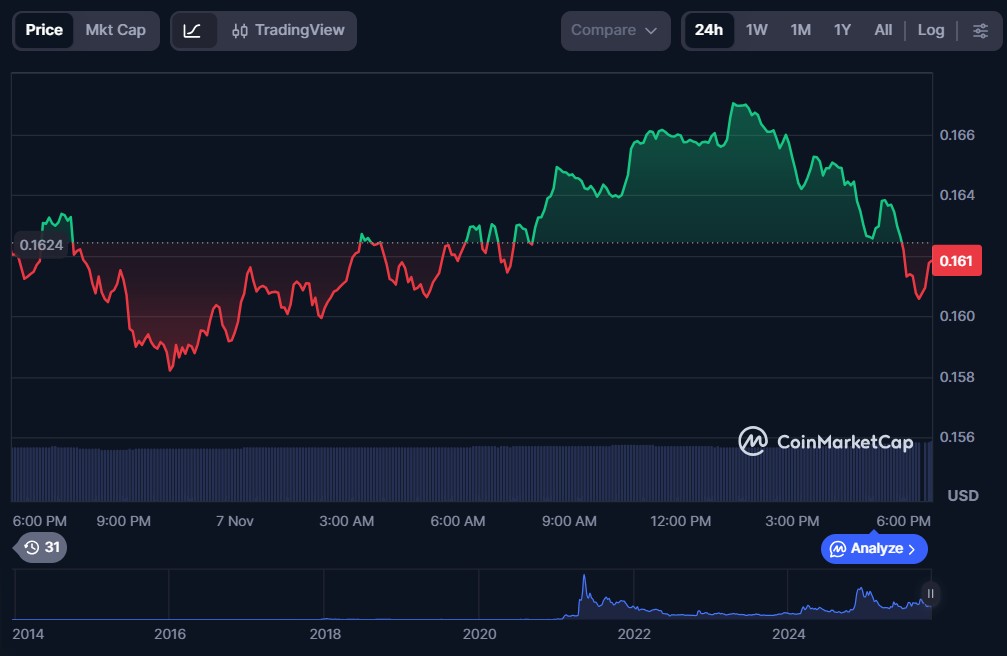Choose the 1M time range
This screenshot has height=656, width=1007.
point(800,30)
